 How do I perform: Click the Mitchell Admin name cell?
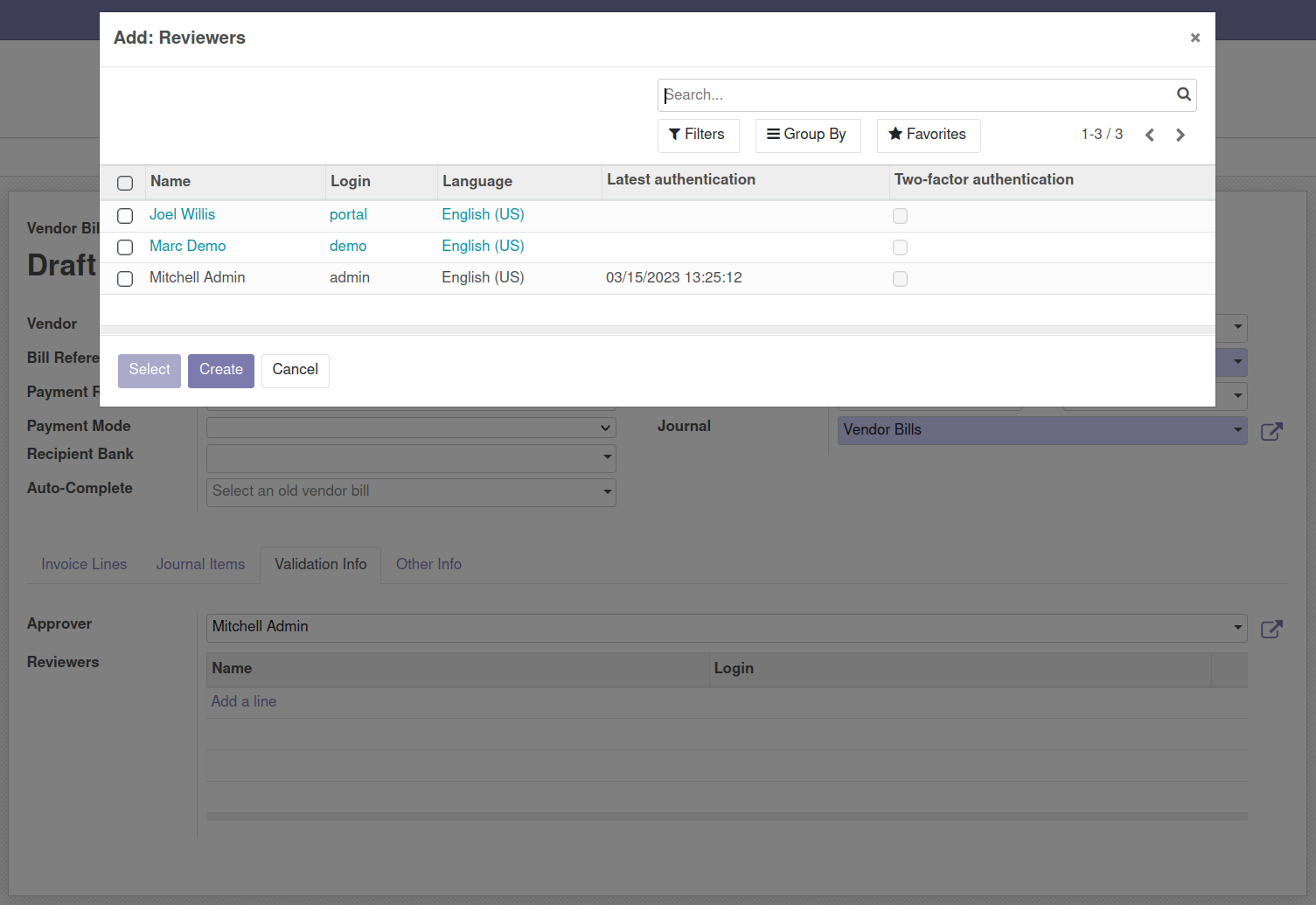click(197, 277)
